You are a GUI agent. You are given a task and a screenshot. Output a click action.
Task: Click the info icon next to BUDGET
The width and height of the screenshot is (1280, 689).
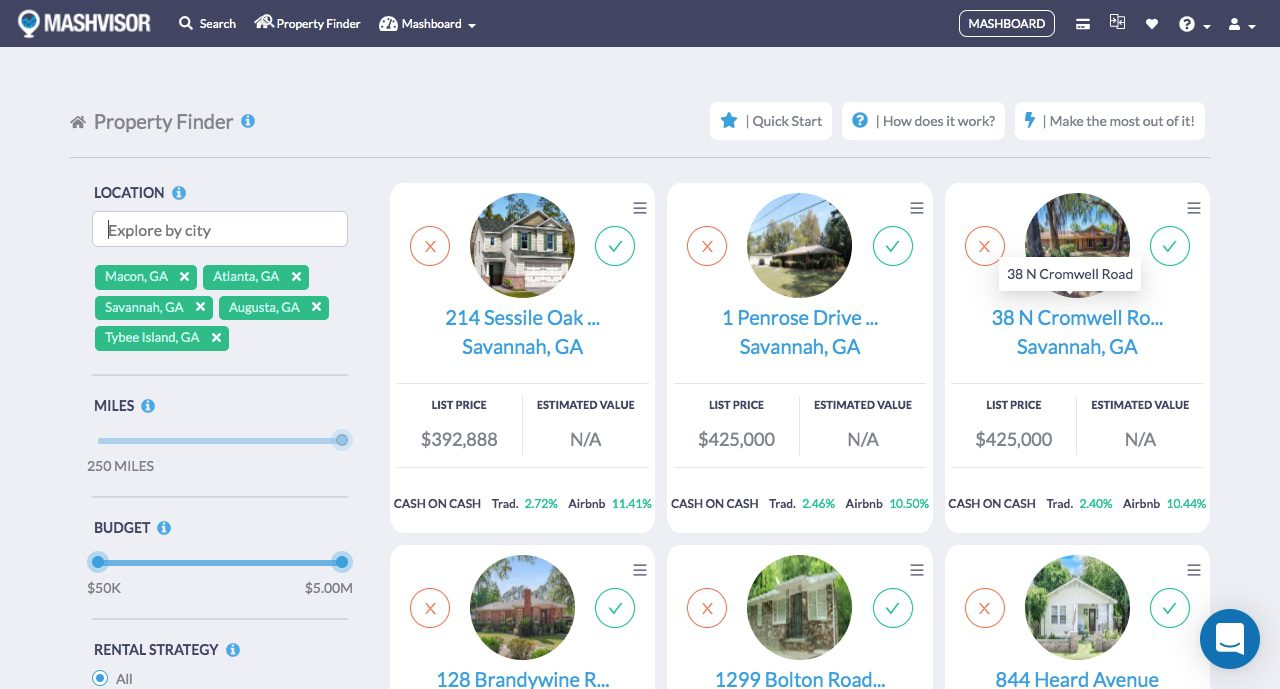coord(165,528)
